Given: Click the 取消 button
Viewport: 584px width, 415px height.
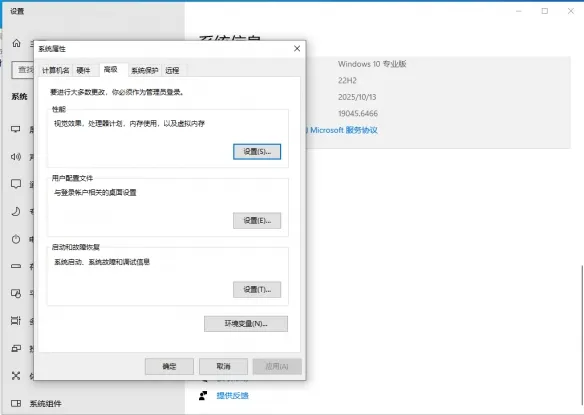Looking at the screenshot, I should click(x=223, y=367).
